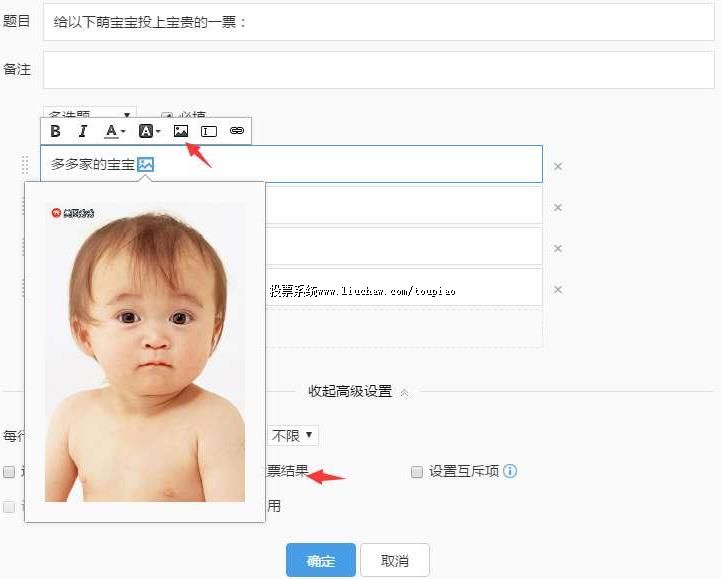Click the blue 确定 confirm button
This screenshot has width=724, height=579.
click(320, 561)
